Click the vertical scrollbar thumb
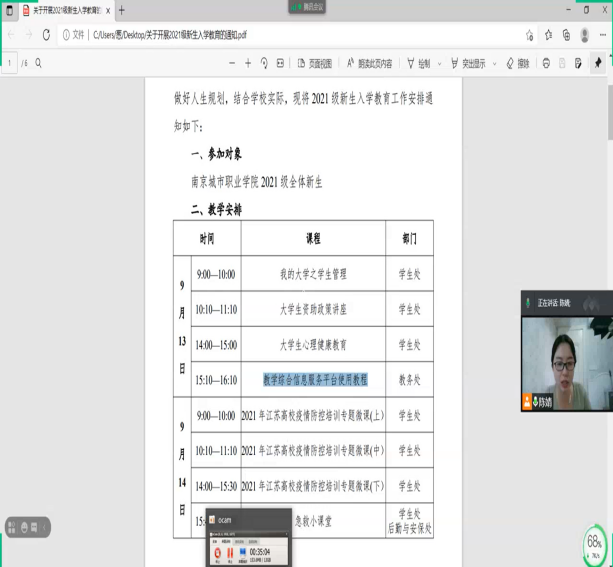The width and height of the screenshot is (613, 567). click(610, 112)
